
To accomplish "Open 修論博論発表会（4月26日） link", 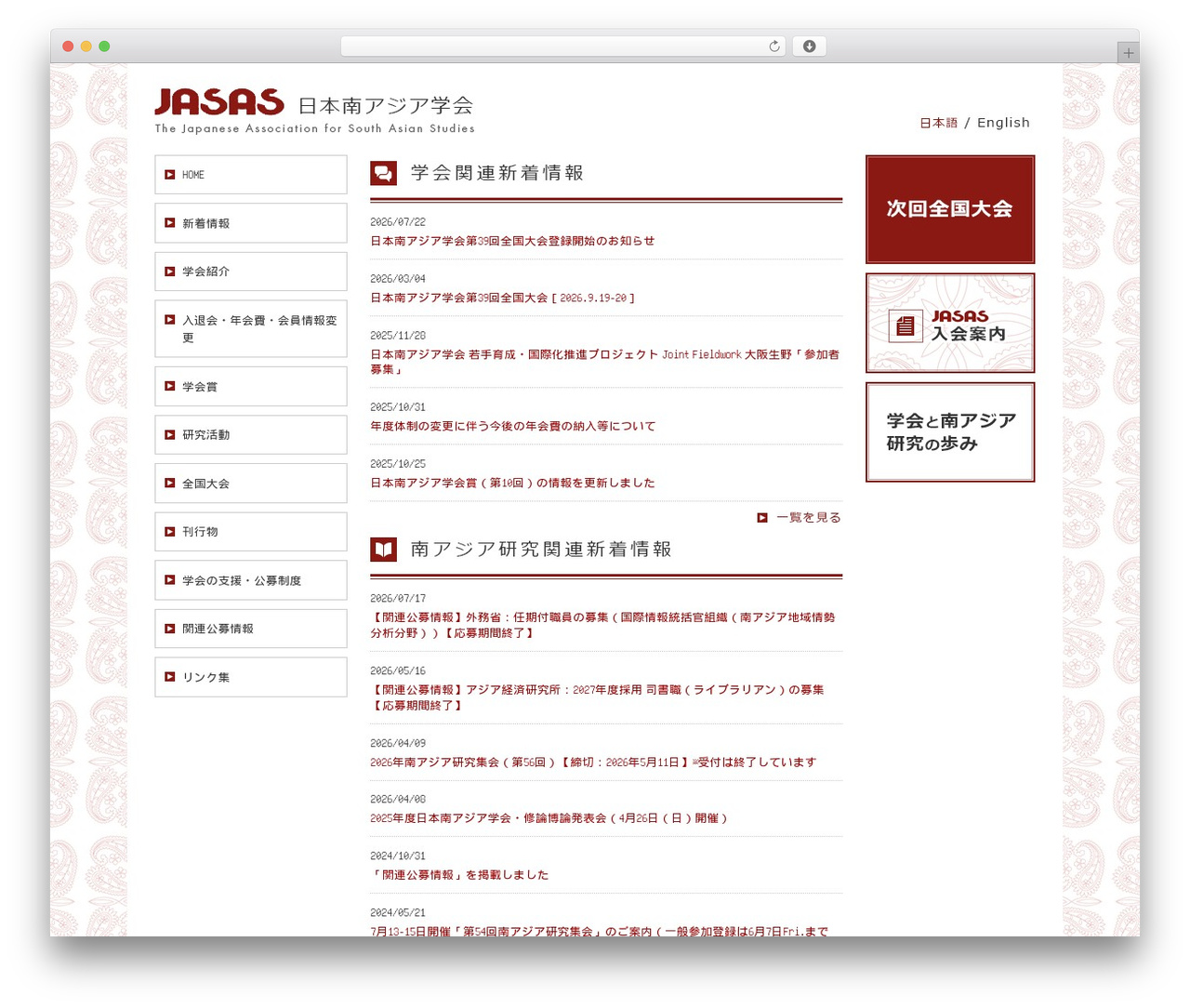I will [x=549, y=818].
